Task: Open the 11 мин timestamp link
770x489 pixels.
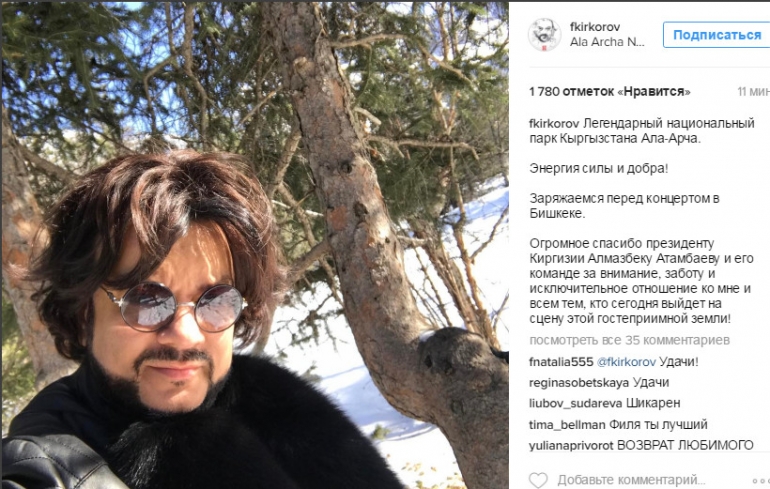Action: click(x=753, y=92)
